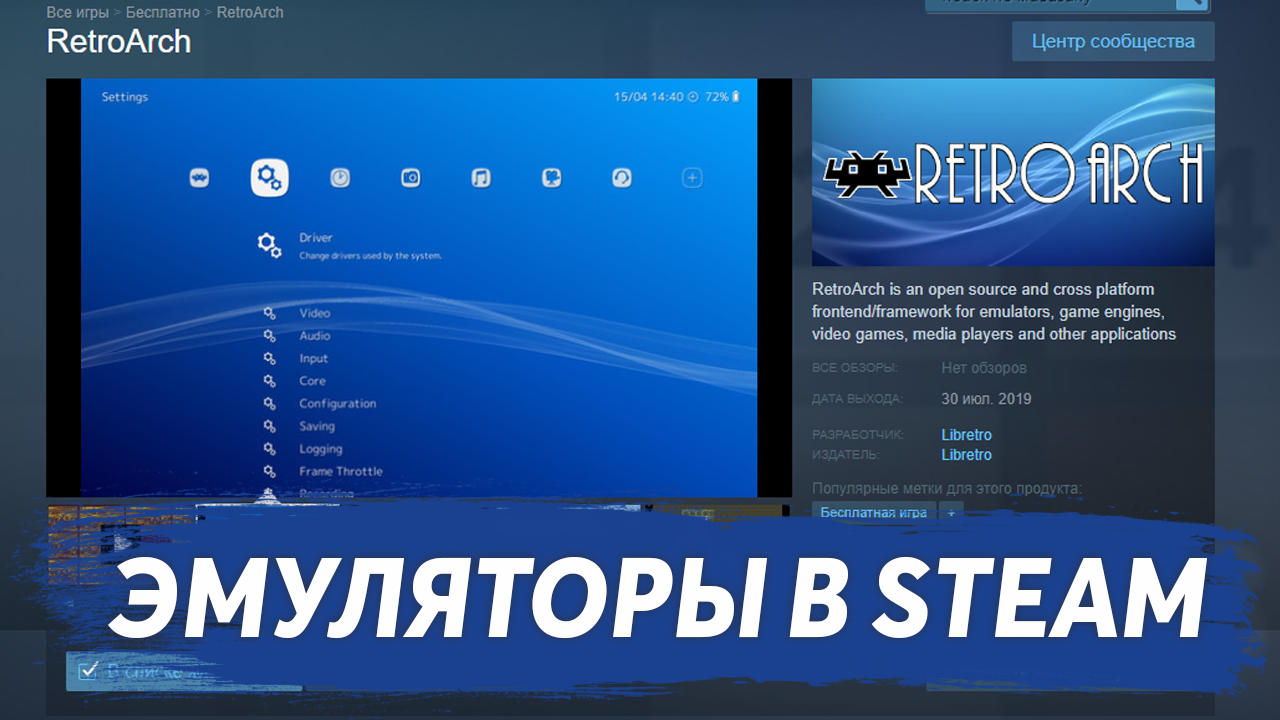Click the 30 июл. 2019 release date
1280x720 pixels.
coord(987,399)
